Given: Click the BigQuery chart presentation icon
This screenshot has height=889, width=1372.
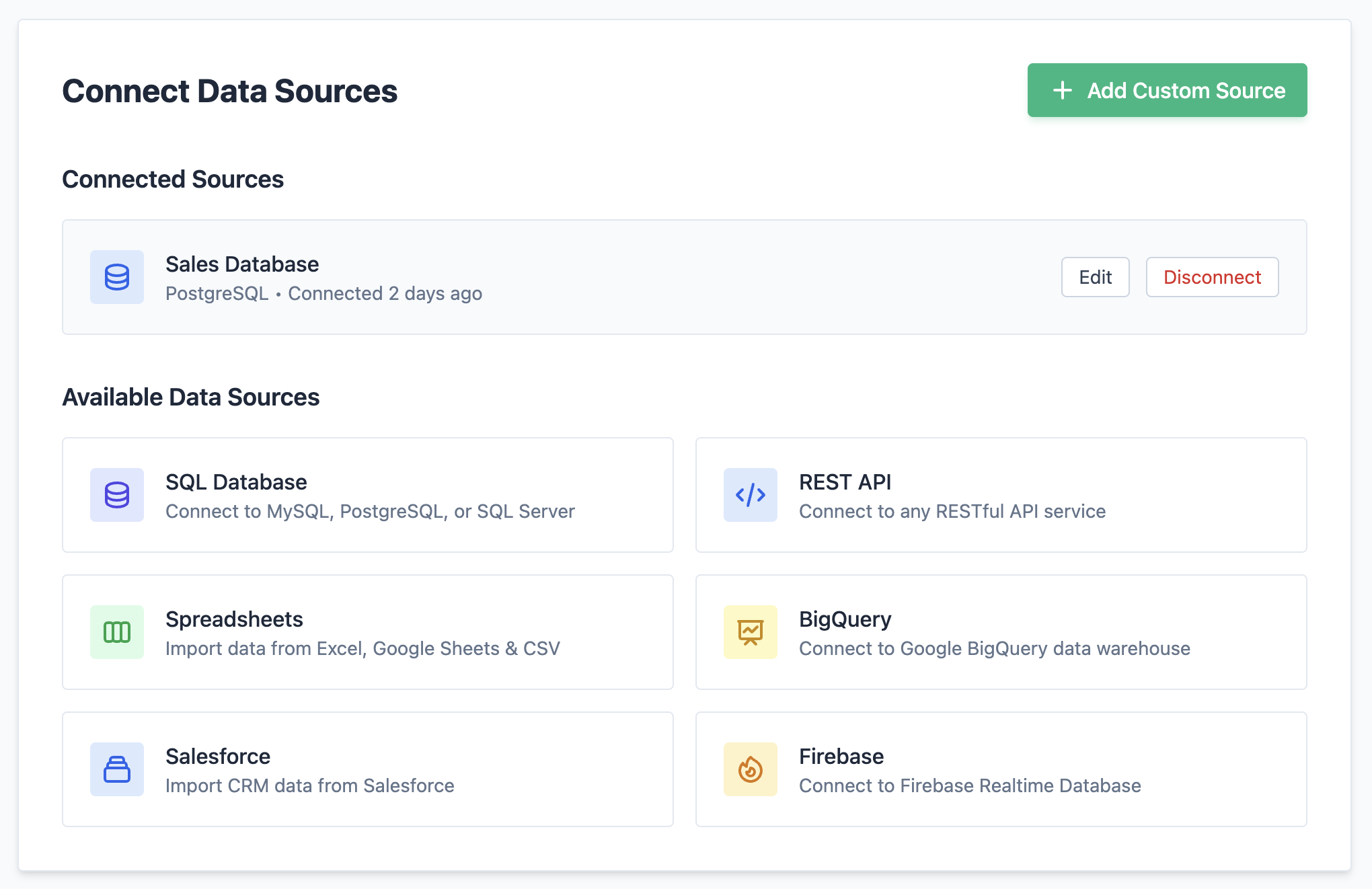Looking at the screenshot, I should [x=750, y=632].
